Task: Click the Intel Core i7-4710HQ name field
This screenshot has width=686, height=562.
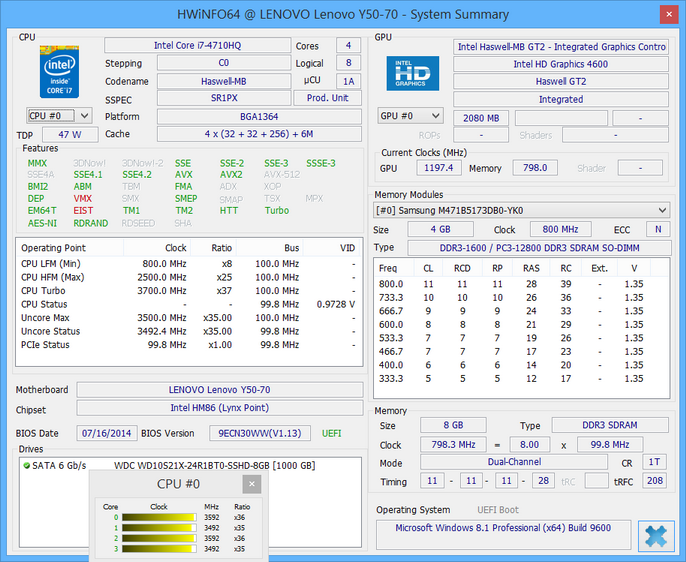Action: coord(197,45)
